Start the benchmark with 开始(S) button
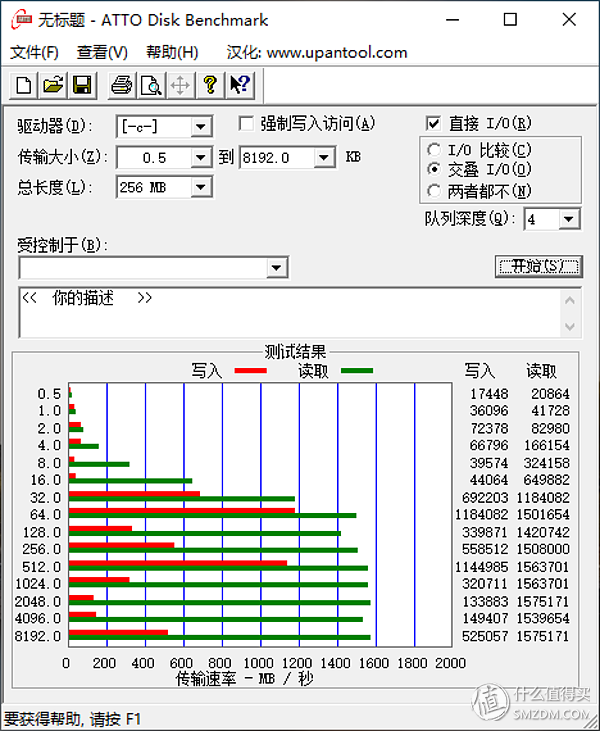The image size is (600, 731). (538, 266)
